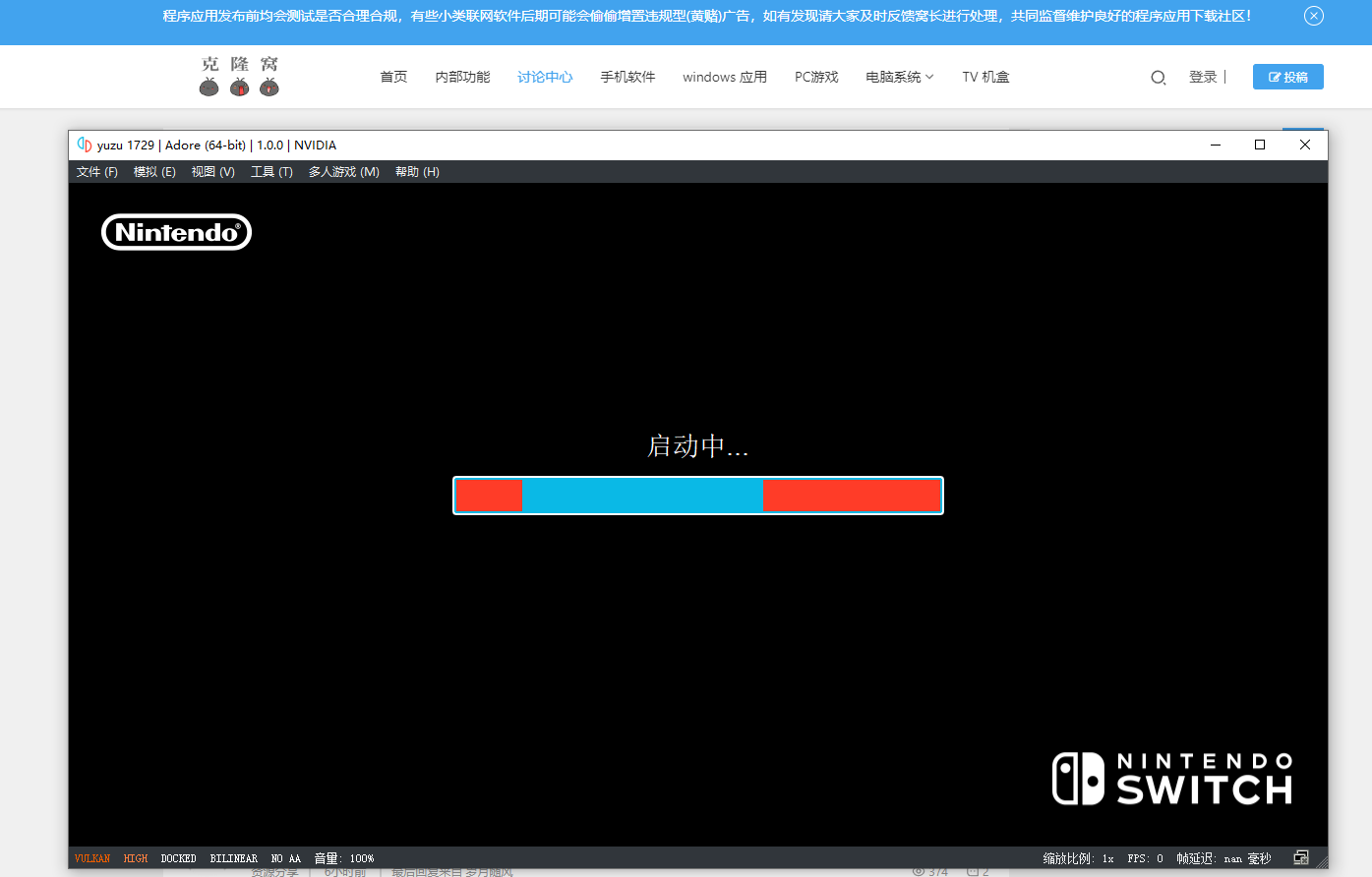Viewport: 1372px width, 877px height.
Task: Toggle the BILINEAR filter setting
Action: point(234,858)
